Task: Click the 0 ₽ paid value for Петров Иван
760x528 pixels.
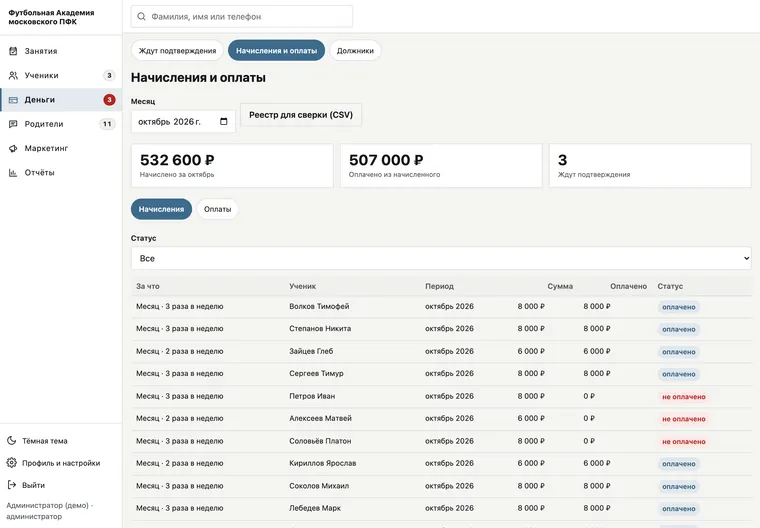Action: click(x=589, y=396)
